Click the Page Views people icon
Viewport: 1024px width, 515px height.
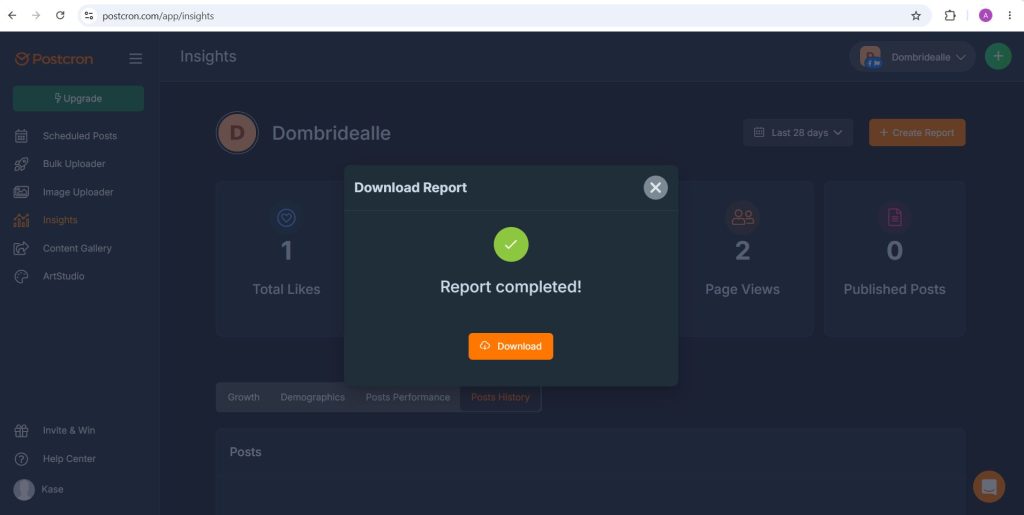click(743, 217)
